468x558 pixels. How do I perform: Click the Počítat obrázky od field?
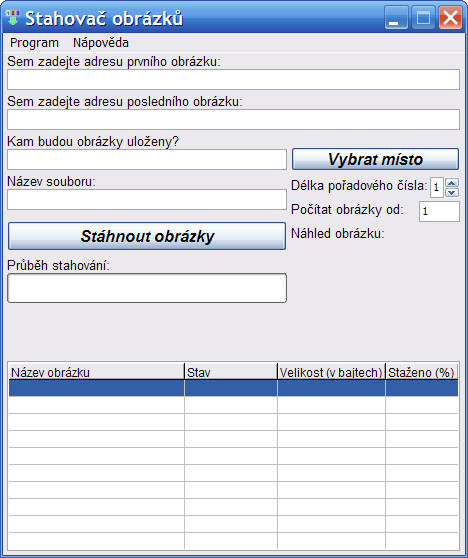point(440,211)
